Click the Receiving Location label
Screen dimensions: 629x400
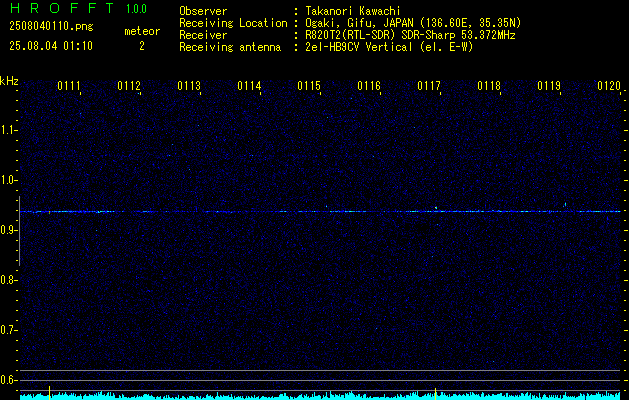[x=233, y=23]
